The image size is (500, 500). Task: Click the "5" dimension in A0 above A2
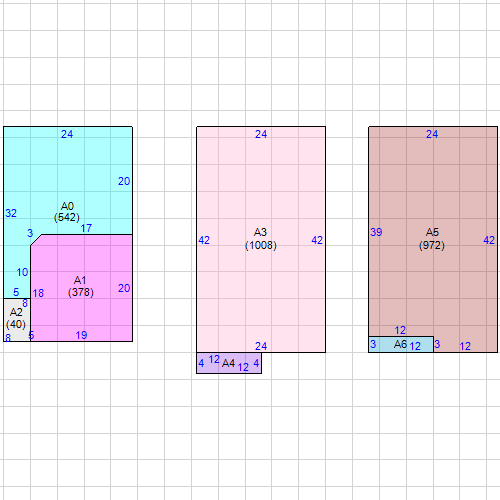(16, 292)
